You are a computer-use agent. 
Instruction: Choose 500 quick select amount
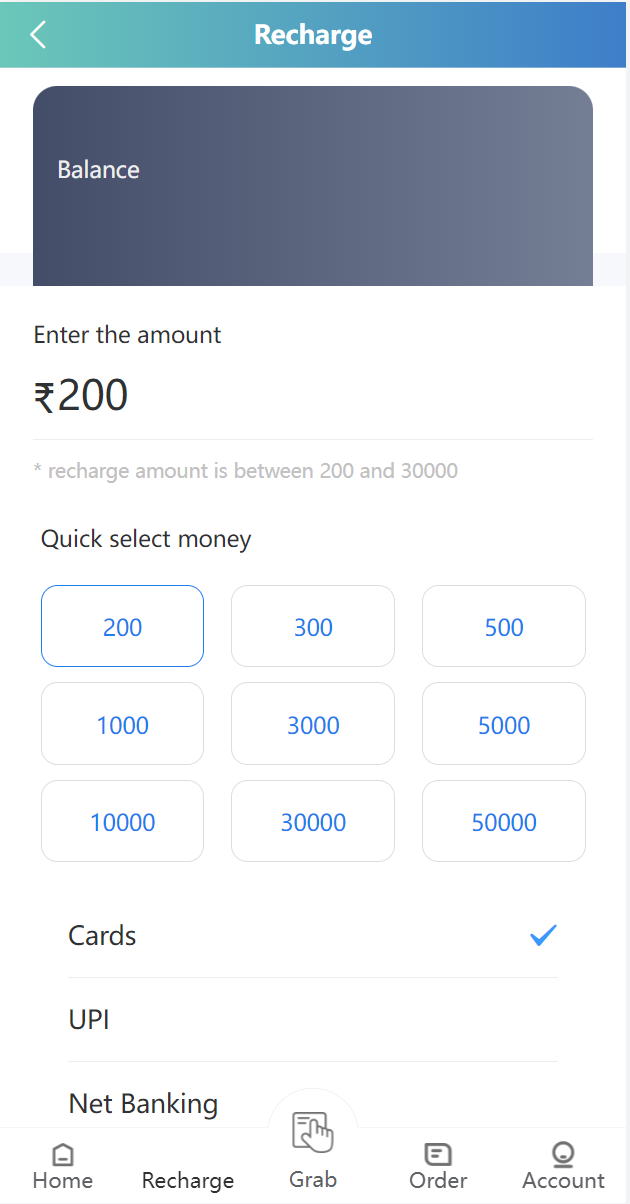[x=504, y=627]
